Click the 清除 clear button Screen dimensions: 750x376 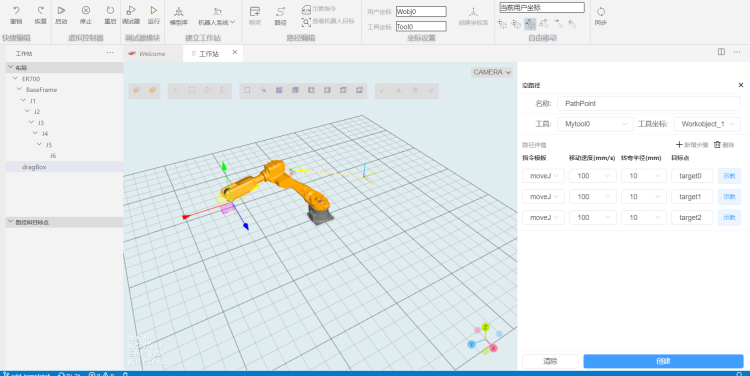[550, 361]
